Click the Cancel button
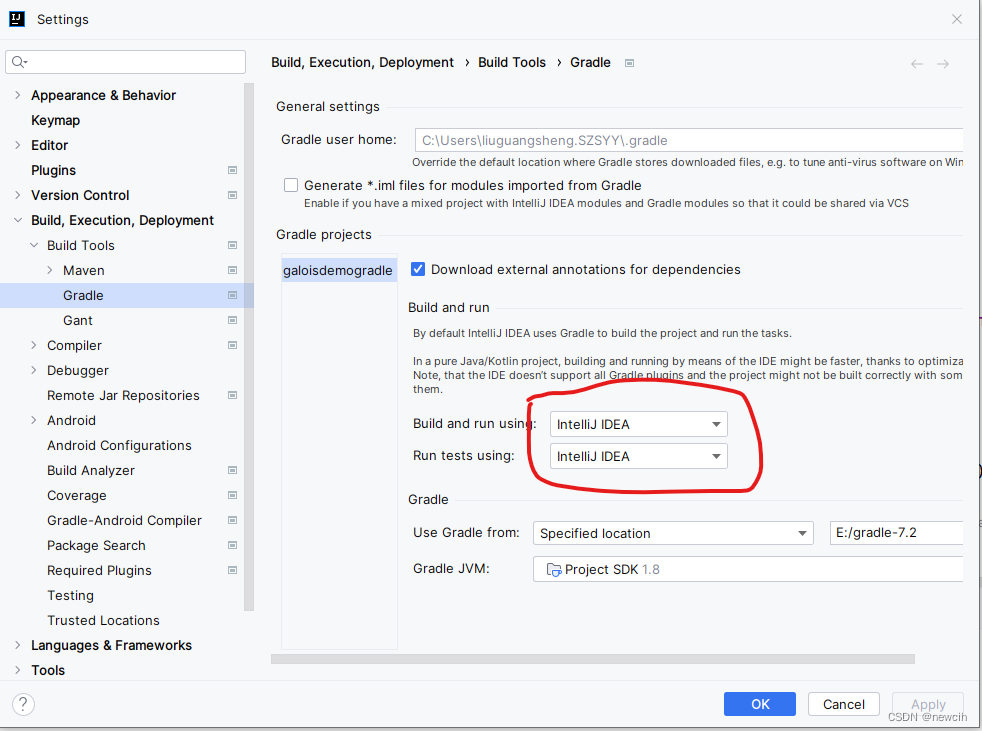This screenshot has width=982, height=731. click(x=844, y=704)
